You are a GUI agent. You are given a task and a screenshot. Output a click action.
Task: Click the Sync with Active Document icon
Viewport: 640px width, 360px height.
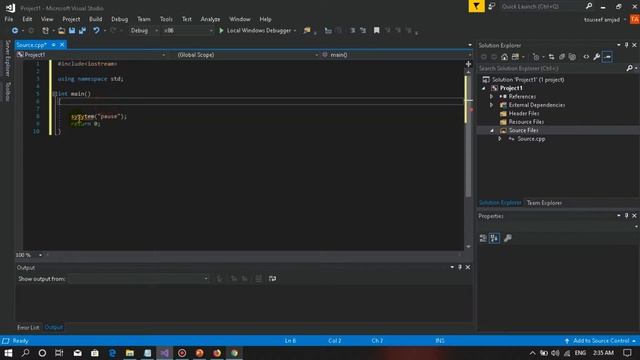(x=551, y=57)
